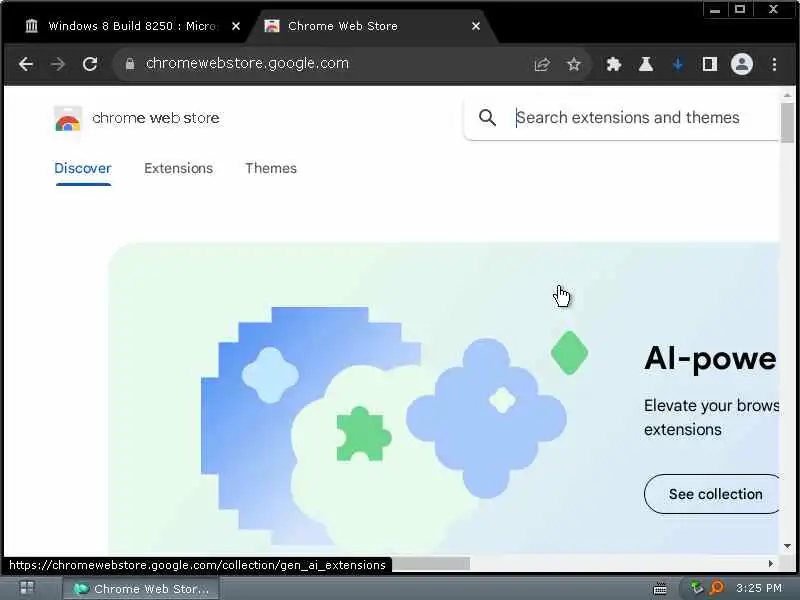Click the network status tray icon

695,588
